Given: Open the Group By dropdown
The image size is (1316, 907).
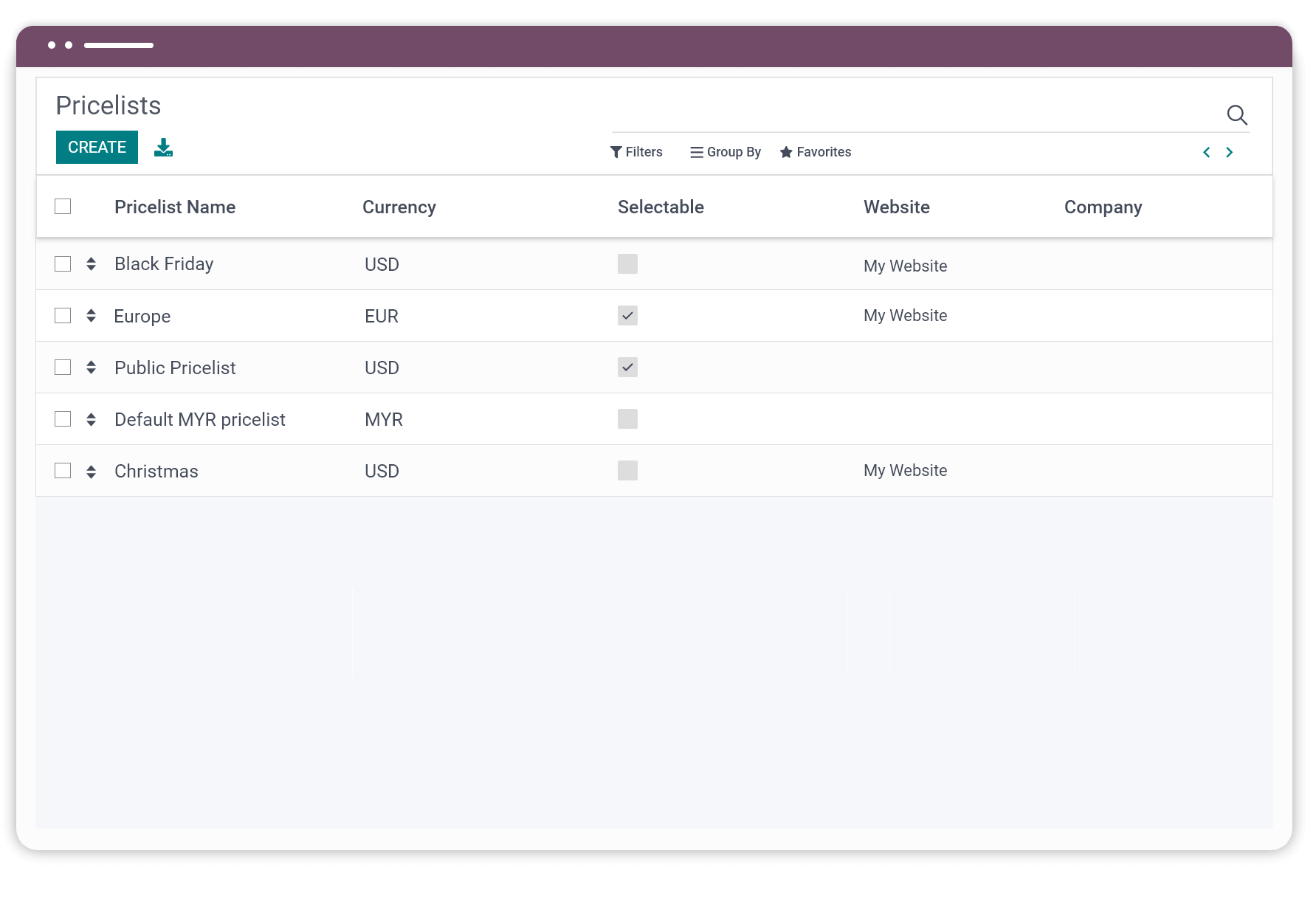Looking at the screenshot, I should tap(725, 152).
